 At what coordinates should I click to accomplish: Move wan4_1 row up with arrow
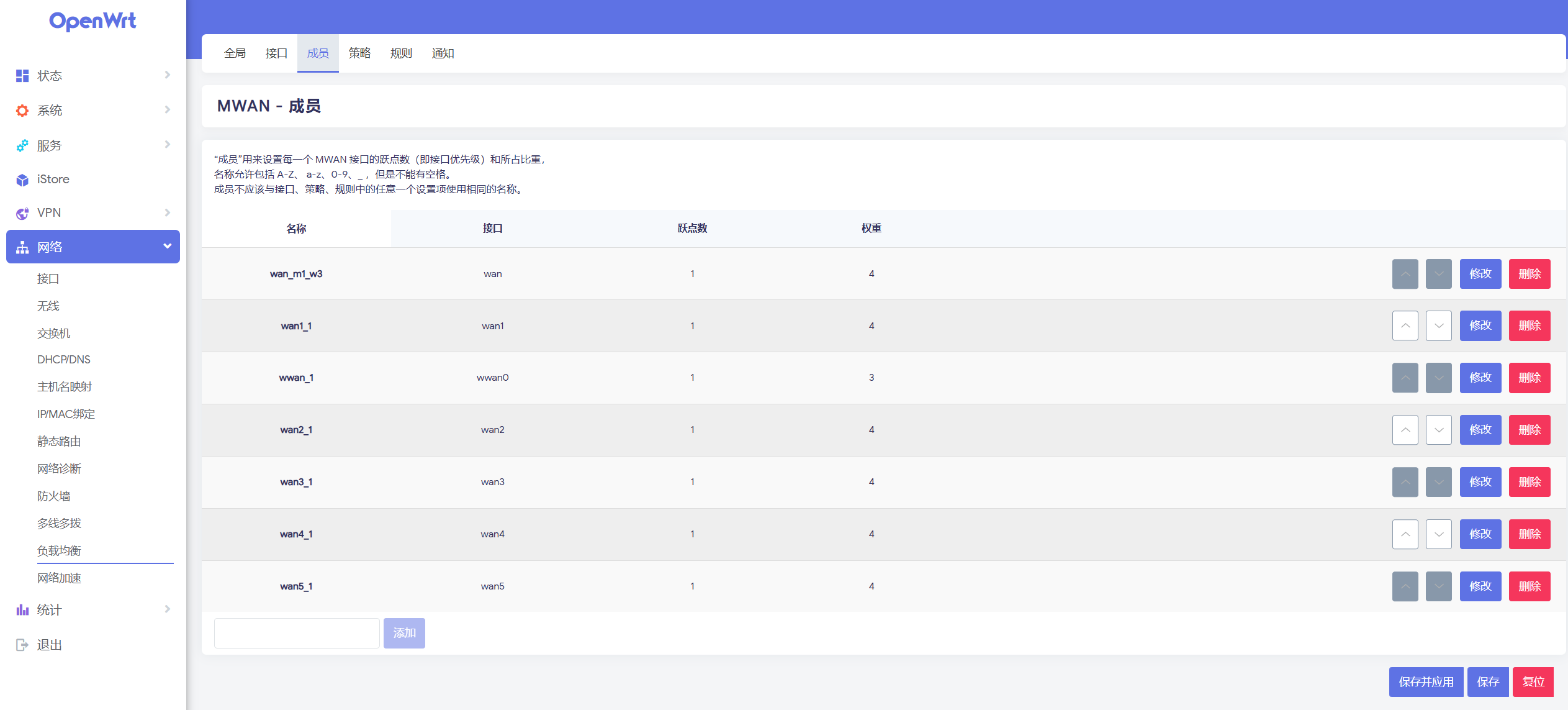(1405, 534)
